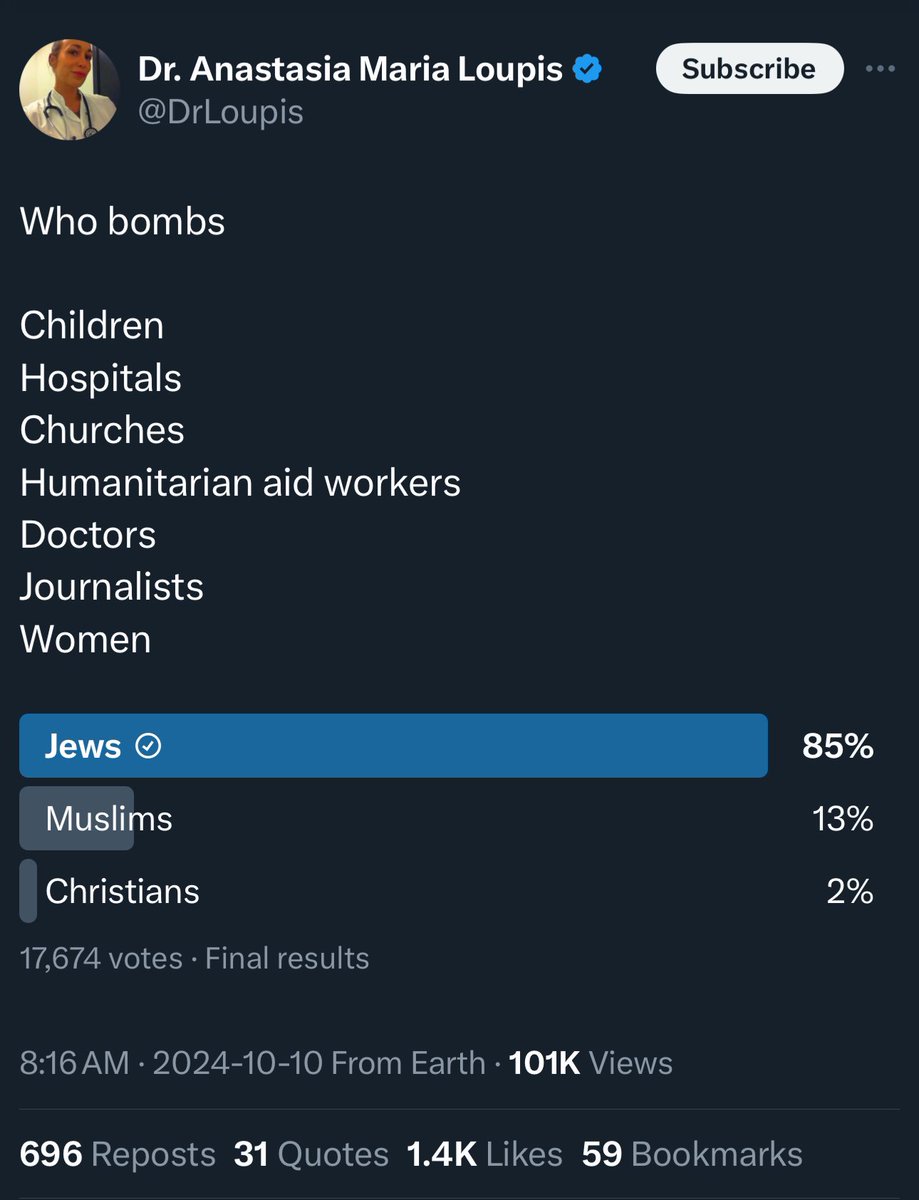Click the 59 Bookmarks count
Image resolution: width=919 pixels, height=1200 pixels.
692,1154
